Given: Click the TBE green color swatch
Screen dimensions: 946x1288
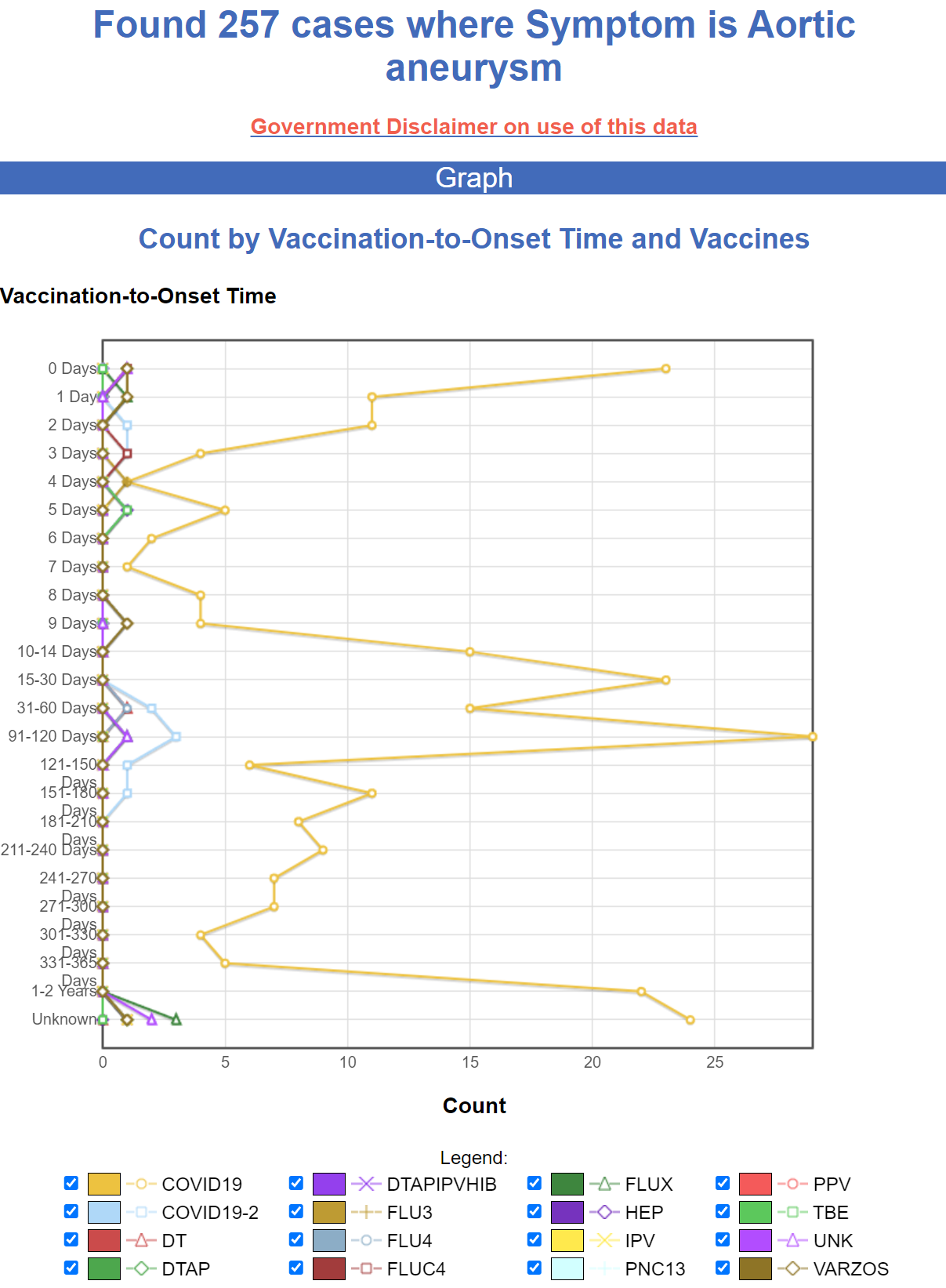Looking at the screenshot, I should 755,1212.
